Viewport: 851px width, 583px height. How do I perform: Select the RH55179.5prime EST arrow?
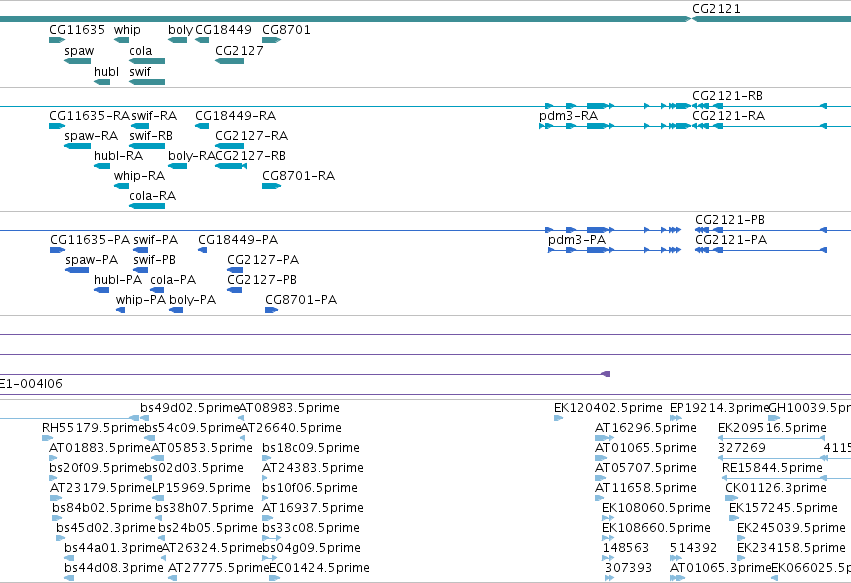tap(48, 438)
